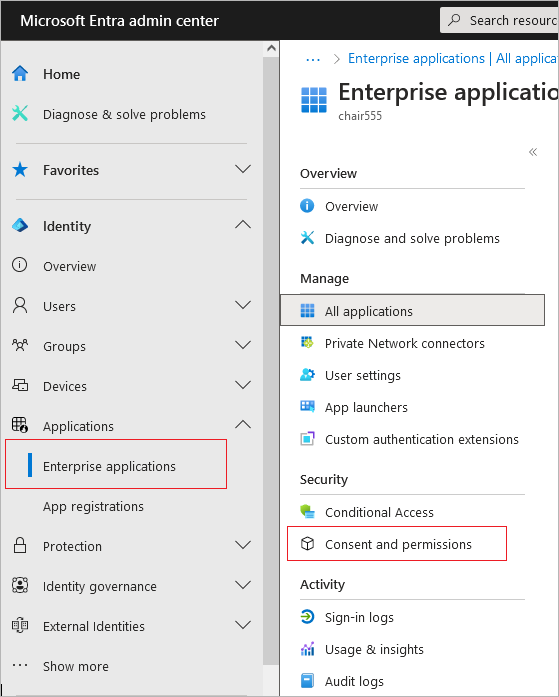This screenshot has height=697, width=559.
Task: Click the Microsoft Entra admin center title
Action: (119, 20)
